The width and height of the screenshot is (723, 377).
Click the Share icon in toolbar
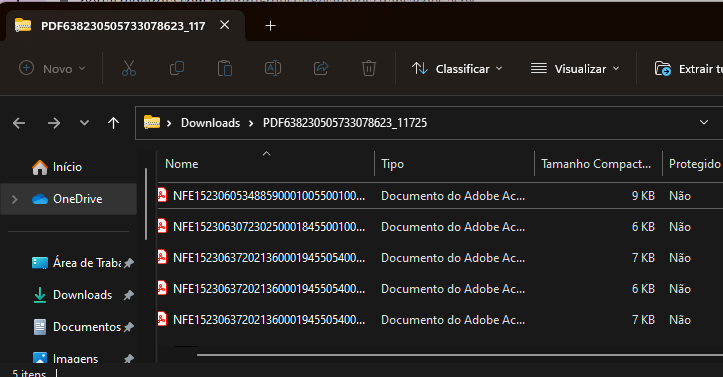tap(321, 69)
